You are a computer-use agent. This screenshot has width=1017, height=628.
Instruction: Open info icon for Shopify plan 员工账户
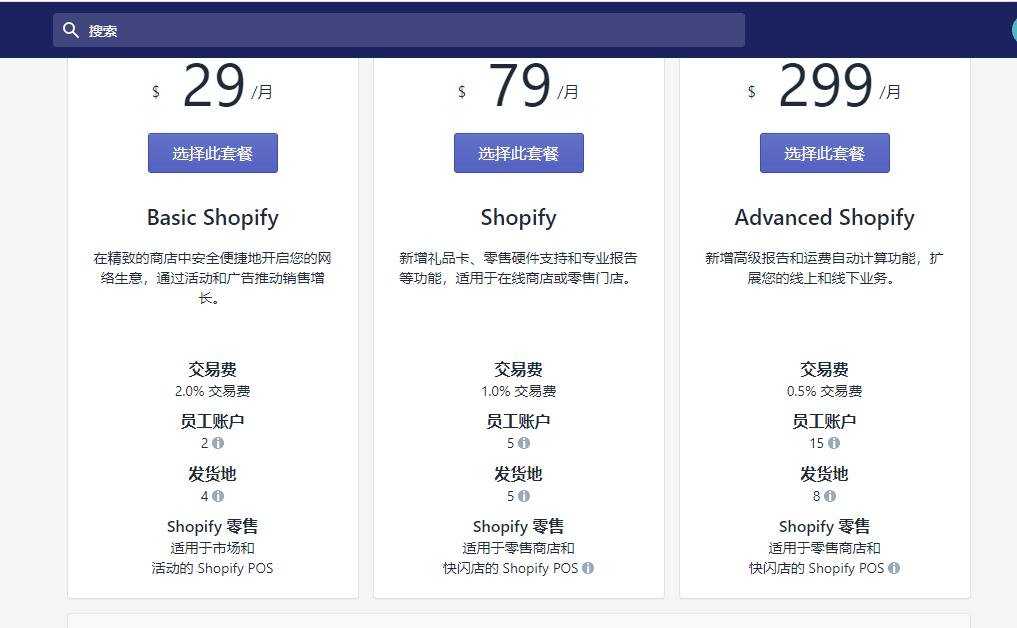pos(524,443)
